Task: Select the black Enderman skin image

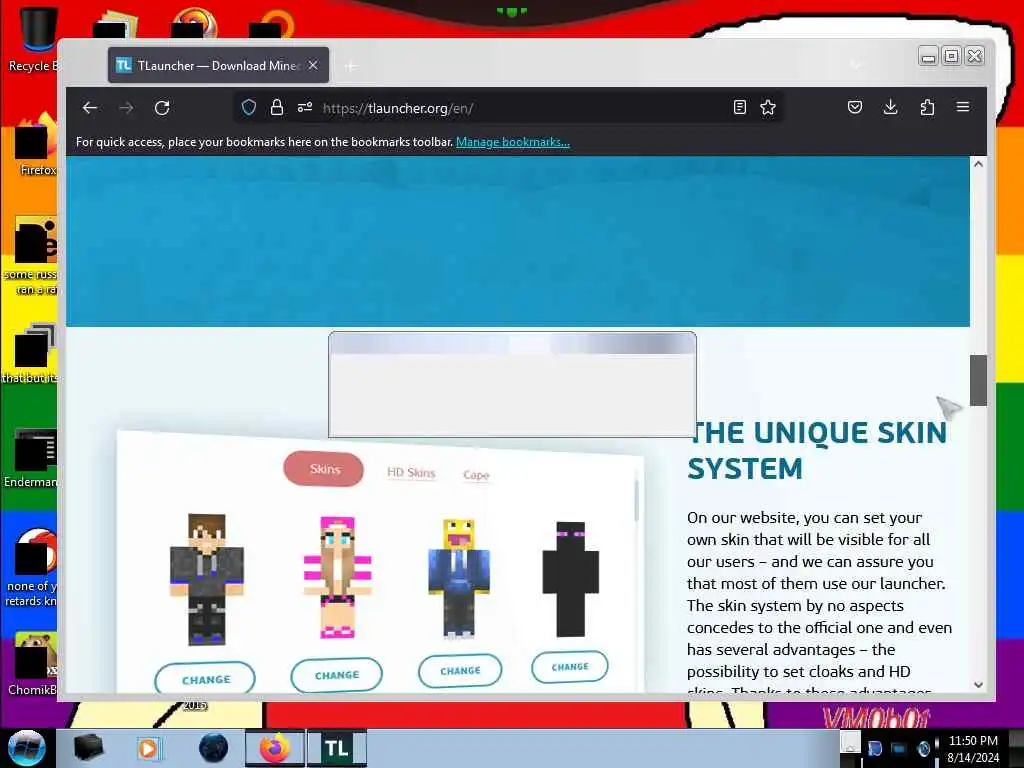Action: 570,579
